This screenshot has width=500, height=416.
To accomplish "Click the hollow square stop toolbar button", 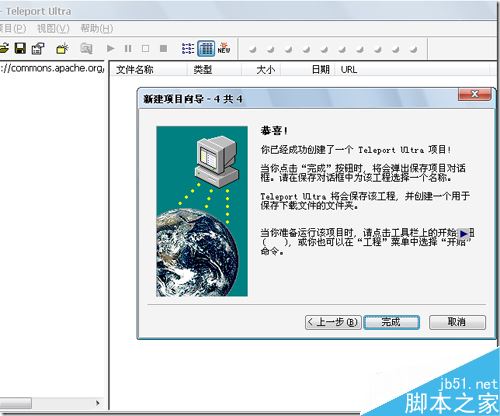I will (145, 49).
